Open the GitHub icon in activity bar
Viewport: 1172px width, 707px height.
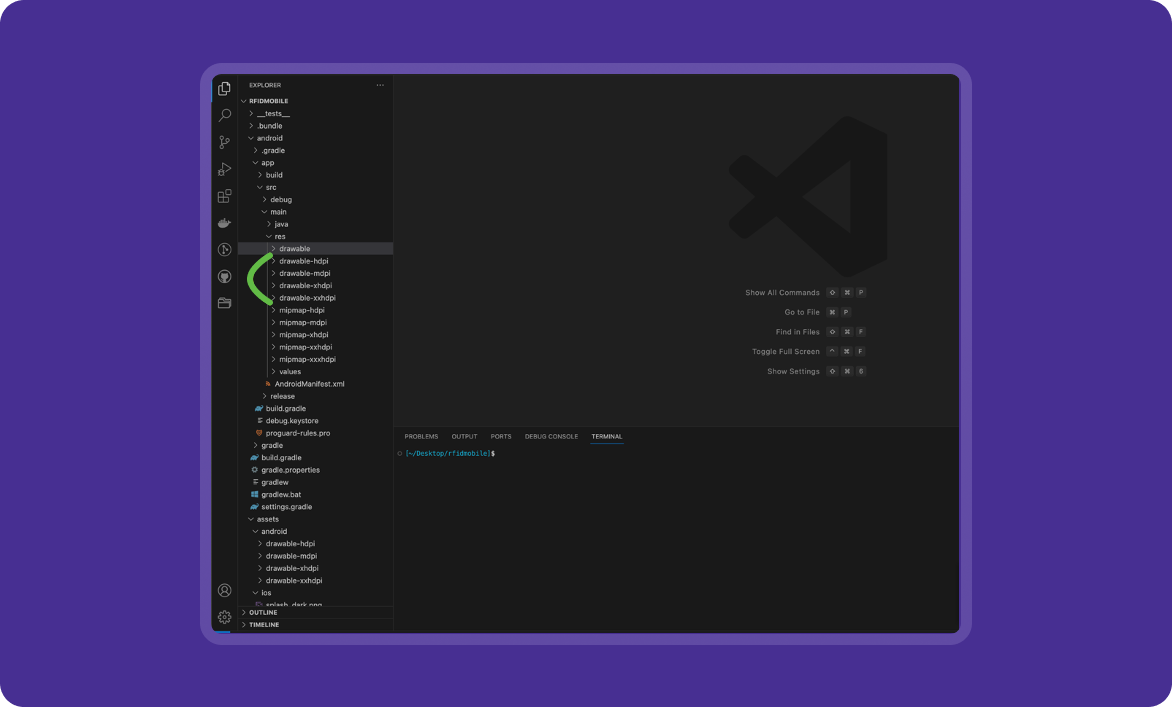224,276
